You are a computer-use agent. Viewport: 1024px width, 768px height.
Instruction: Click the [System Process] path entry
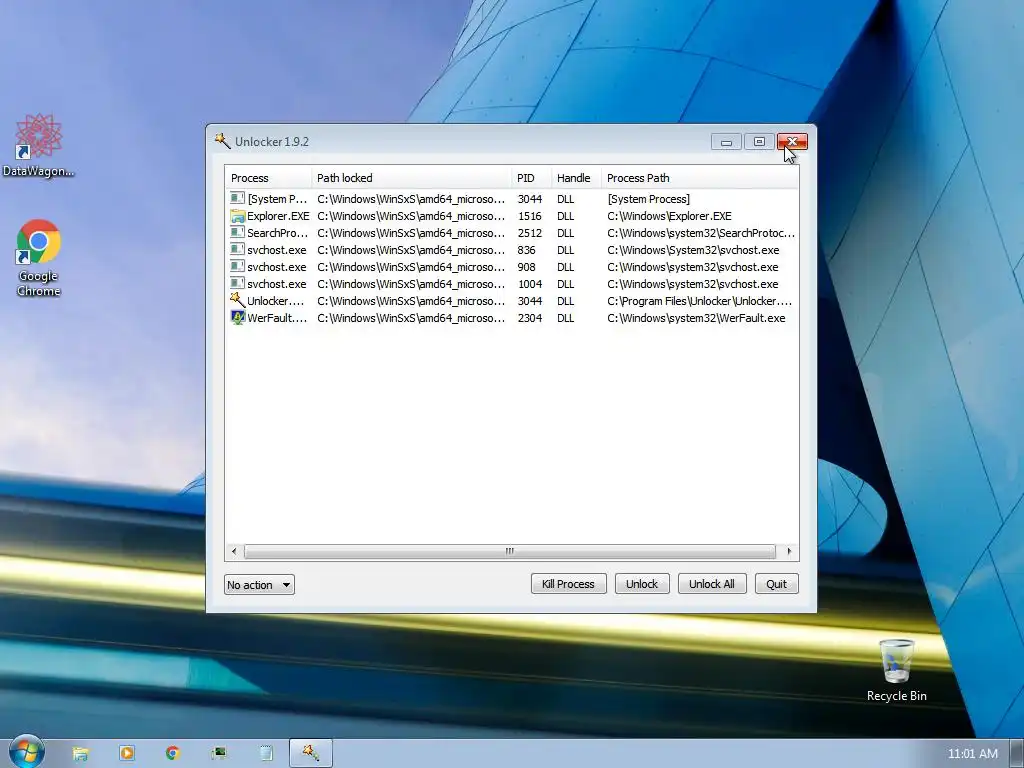click(x=648, y=199)
